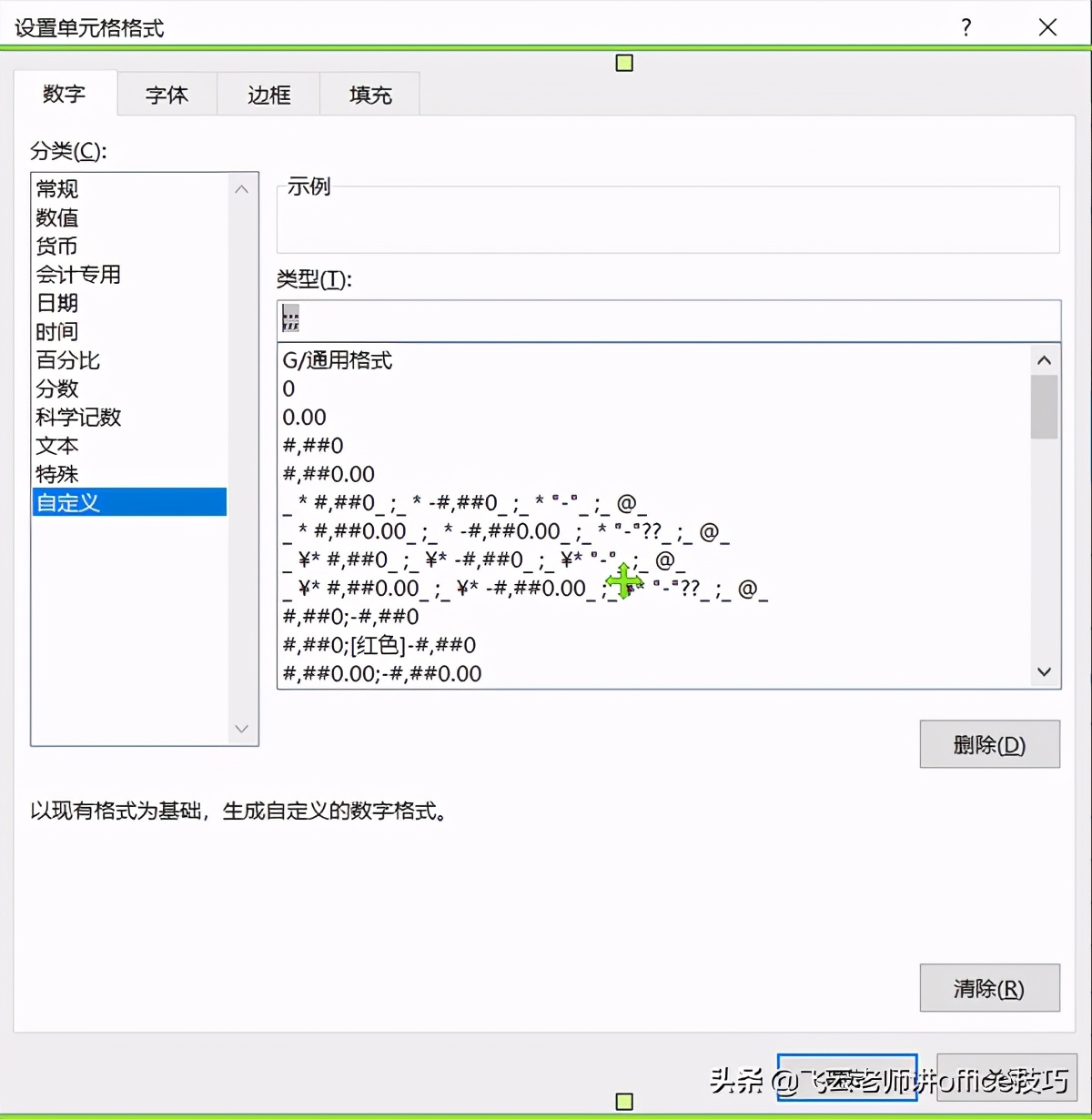The image size is (1092, 1119).
Task: Switch to the 字体 tab
Action: point(167,94)
